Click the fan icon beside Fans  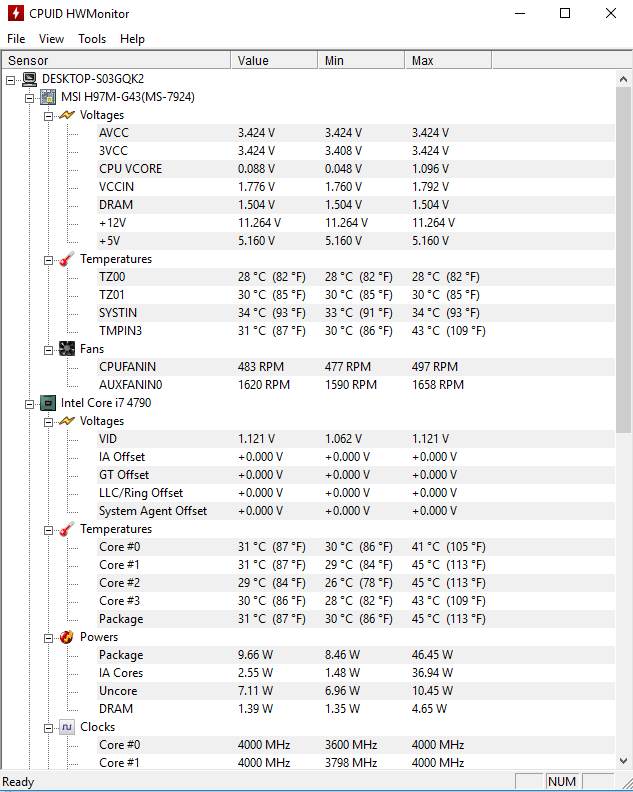(x=67, y=349)
